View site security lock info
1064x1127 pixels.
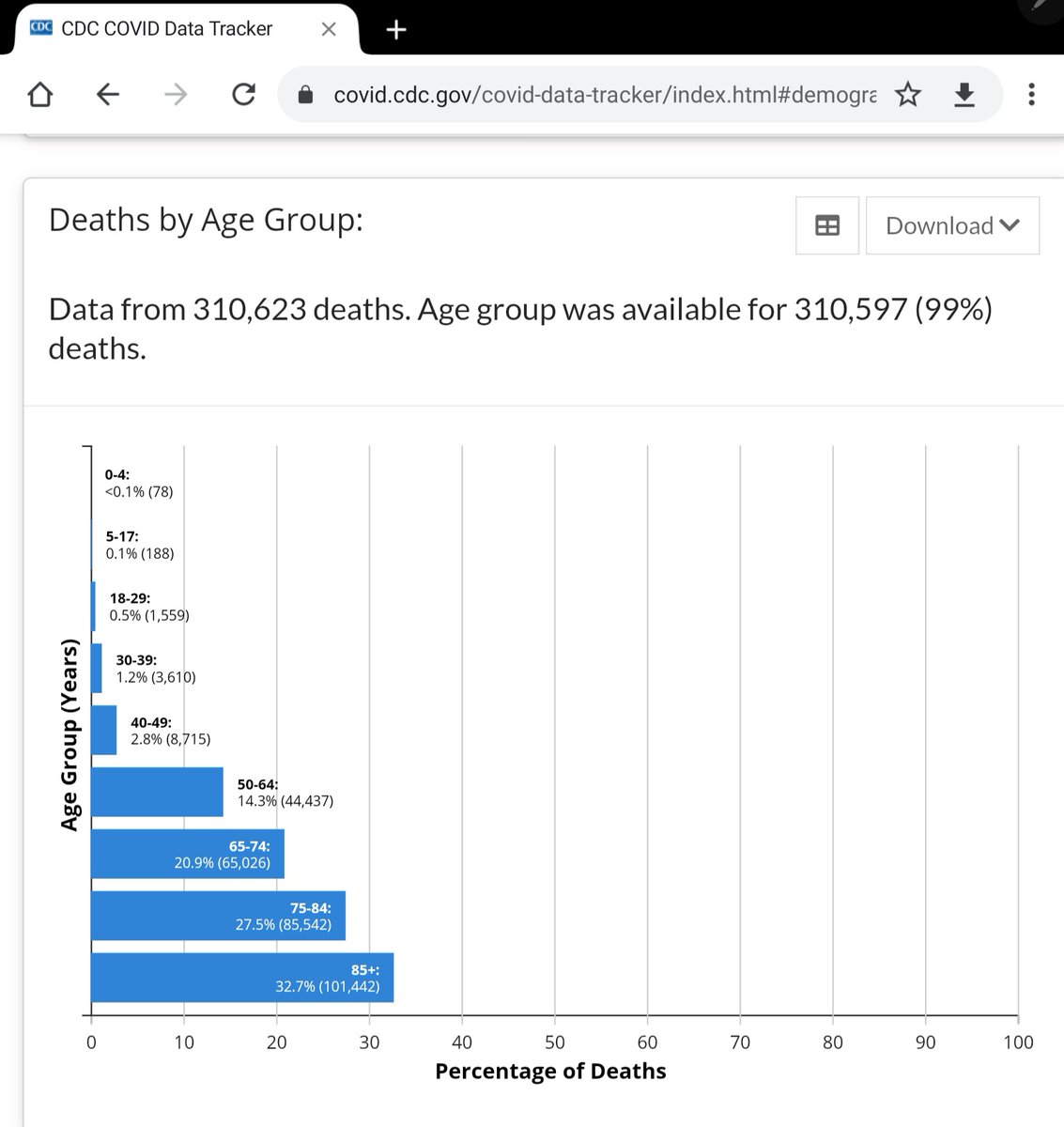tap(305, 95)
